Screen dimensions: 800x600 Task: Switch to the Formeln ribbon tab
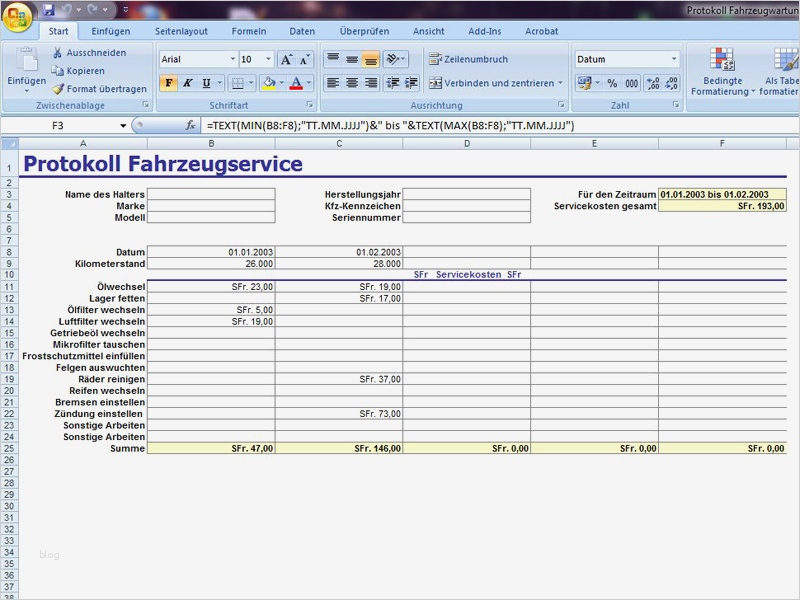pos(249,31)
